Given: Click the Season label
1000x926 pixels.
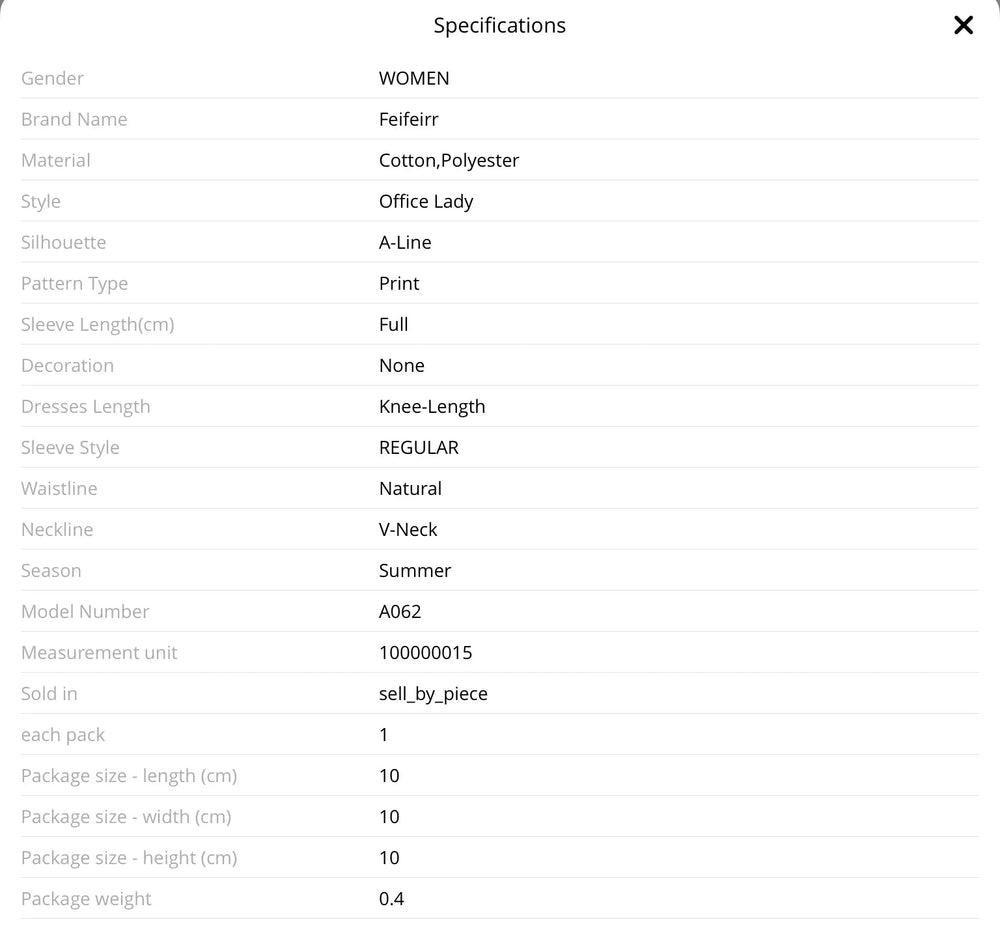Looking at the screenshot, I should [x=51, y=570].
